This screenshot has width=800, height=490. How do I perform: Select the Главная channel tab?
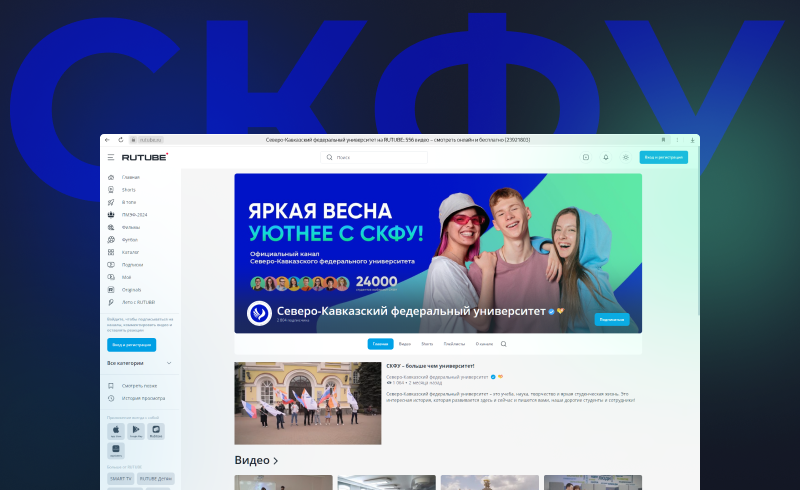(380, 344)
